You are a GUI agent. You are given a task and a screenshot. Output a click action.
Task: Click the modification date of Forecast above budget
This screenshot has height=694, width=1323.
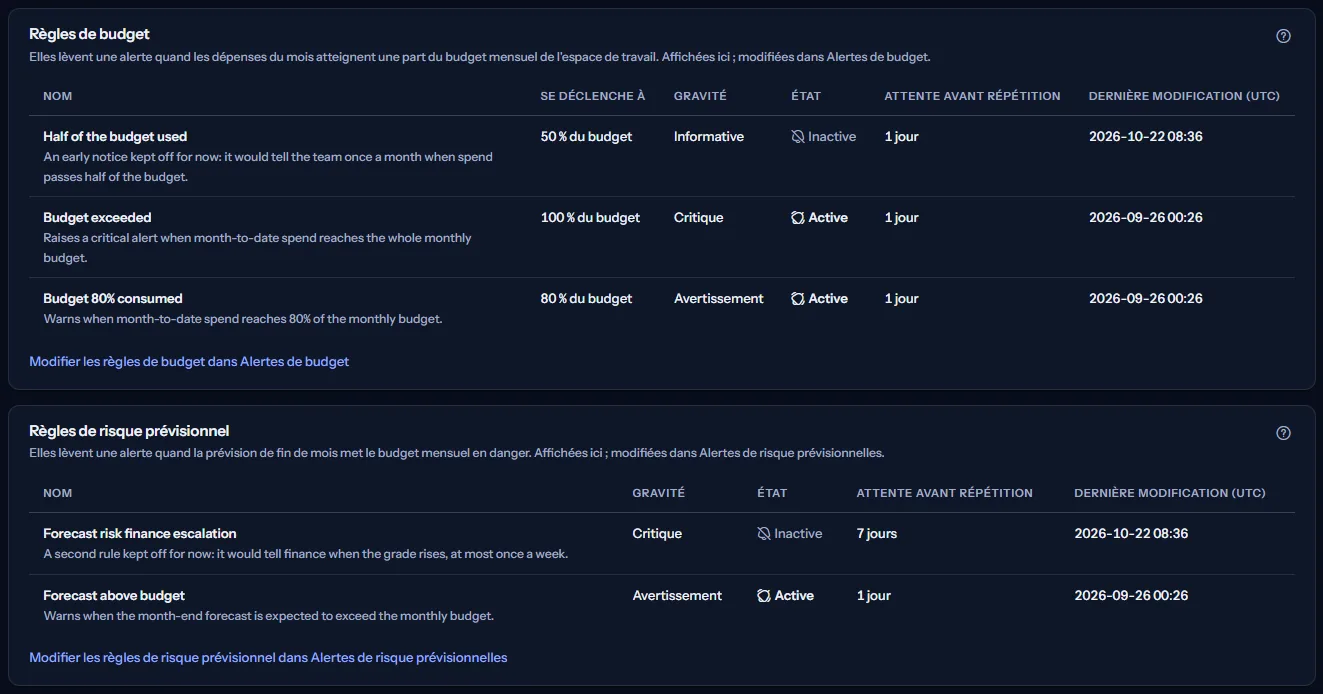1131,596
